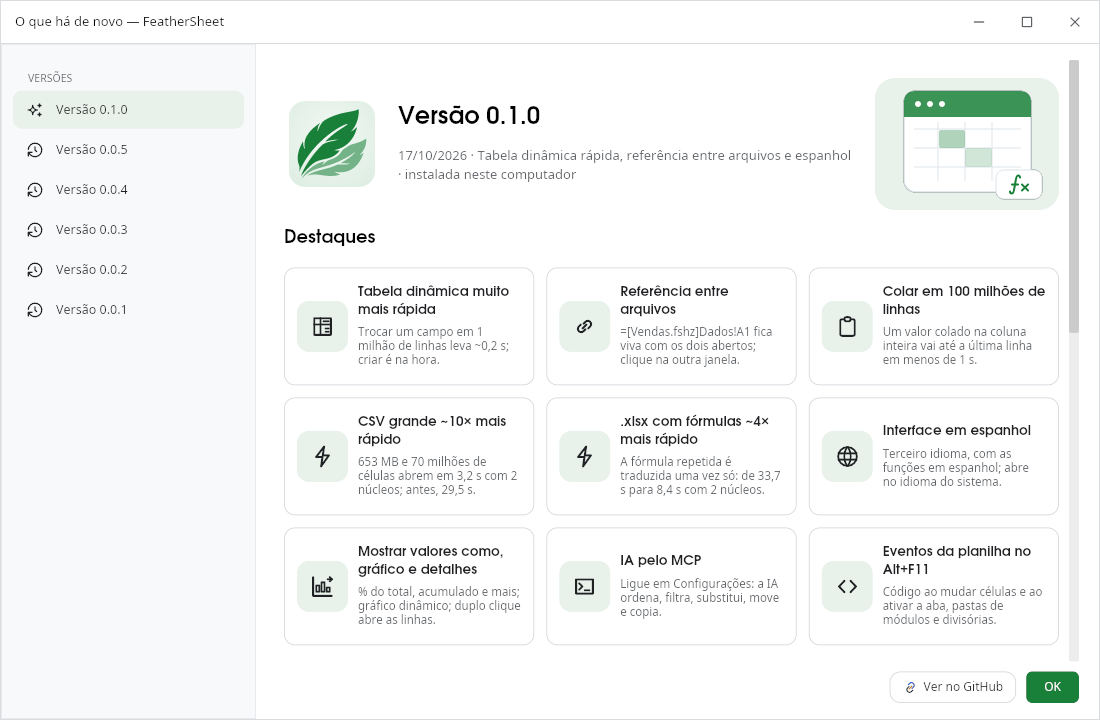Click the history icon beside Versão 0.0.1

click(x=35, y=309)
